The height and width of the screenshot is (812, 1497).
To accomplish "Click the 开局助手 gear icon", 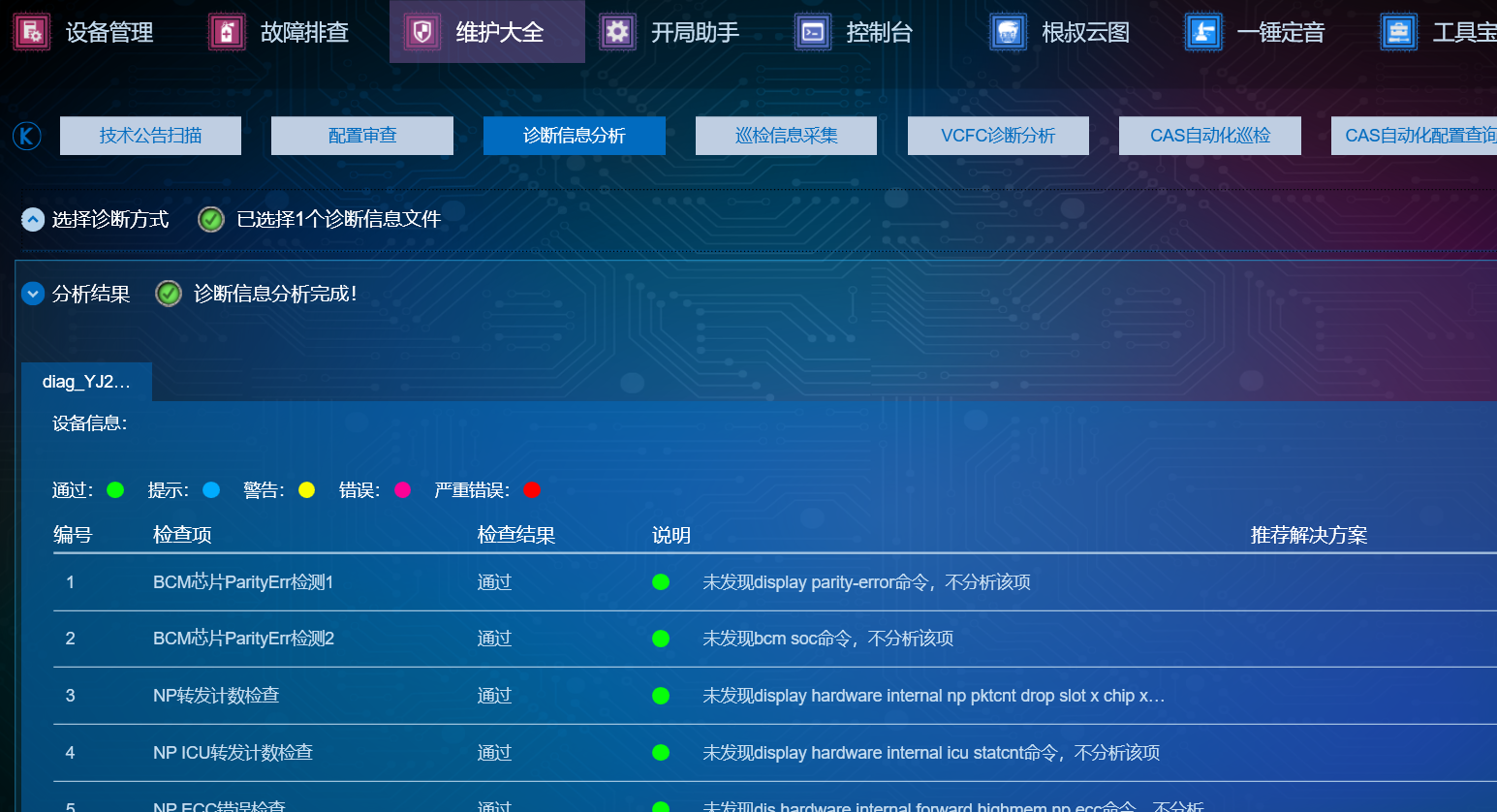I will point(617,32).
